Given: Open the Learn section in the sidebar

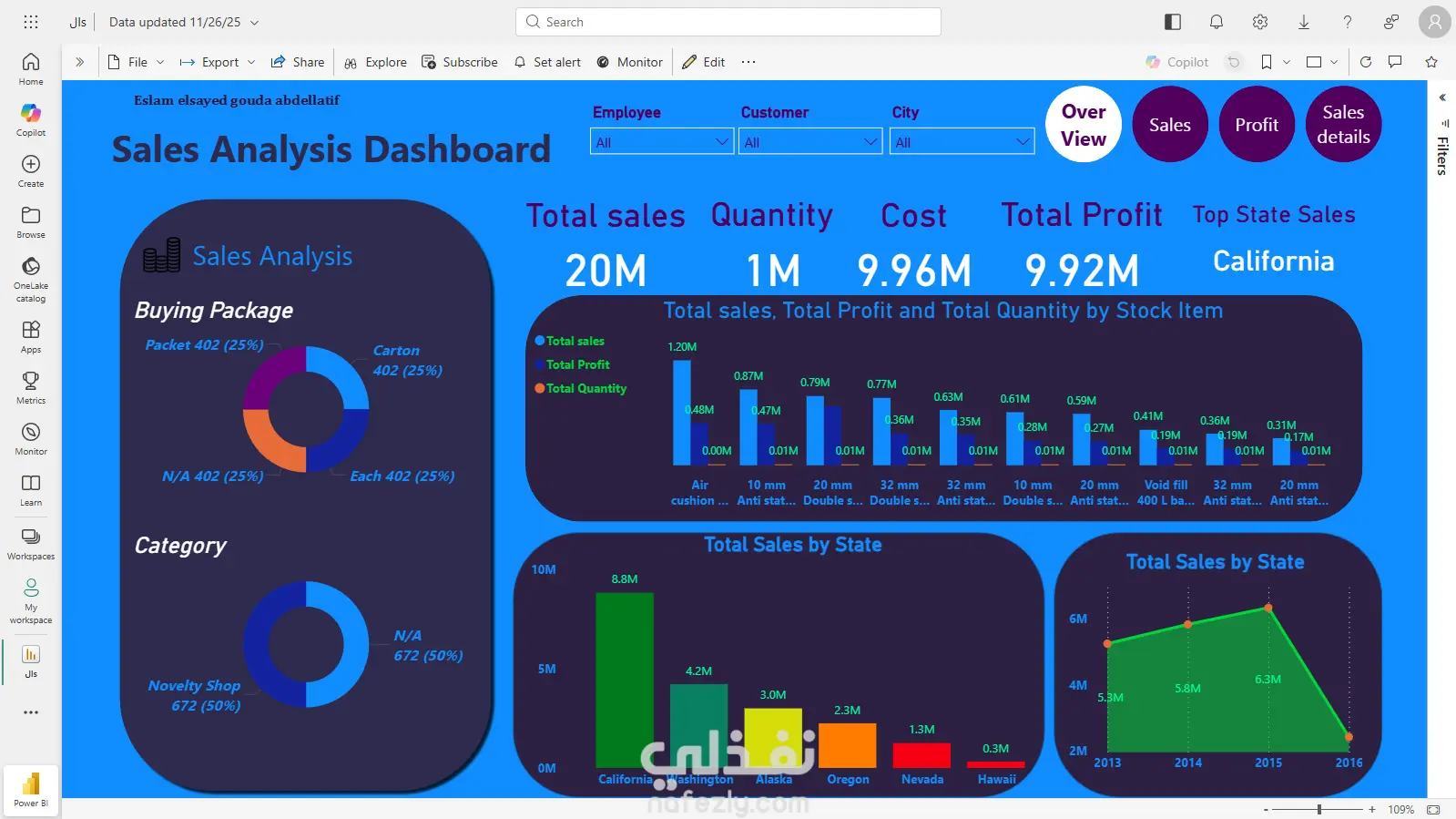Looking at the screenshot, I should pos(31,489).
